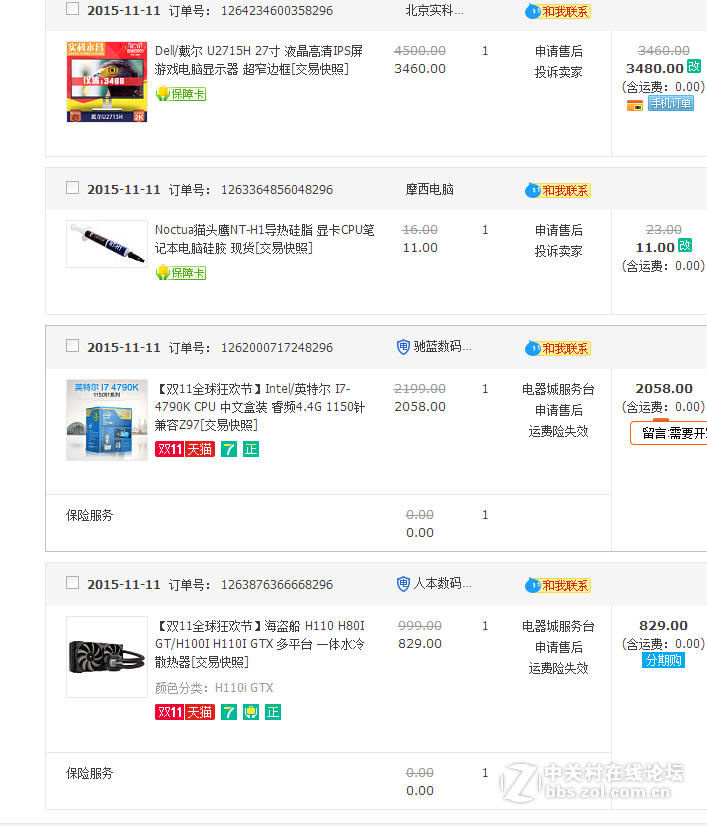
Task: Click 投诉卖家 for the Dell U2715H order
Action: tap(558, 73)
